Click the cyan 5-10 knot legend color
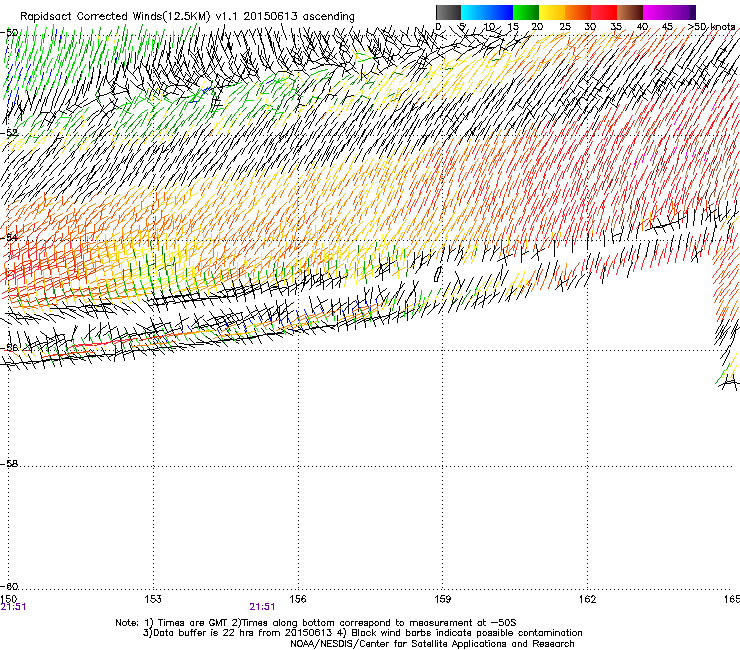Image resolution: width=740 pixels, height=650 pixels. click(x=474, y=12)
